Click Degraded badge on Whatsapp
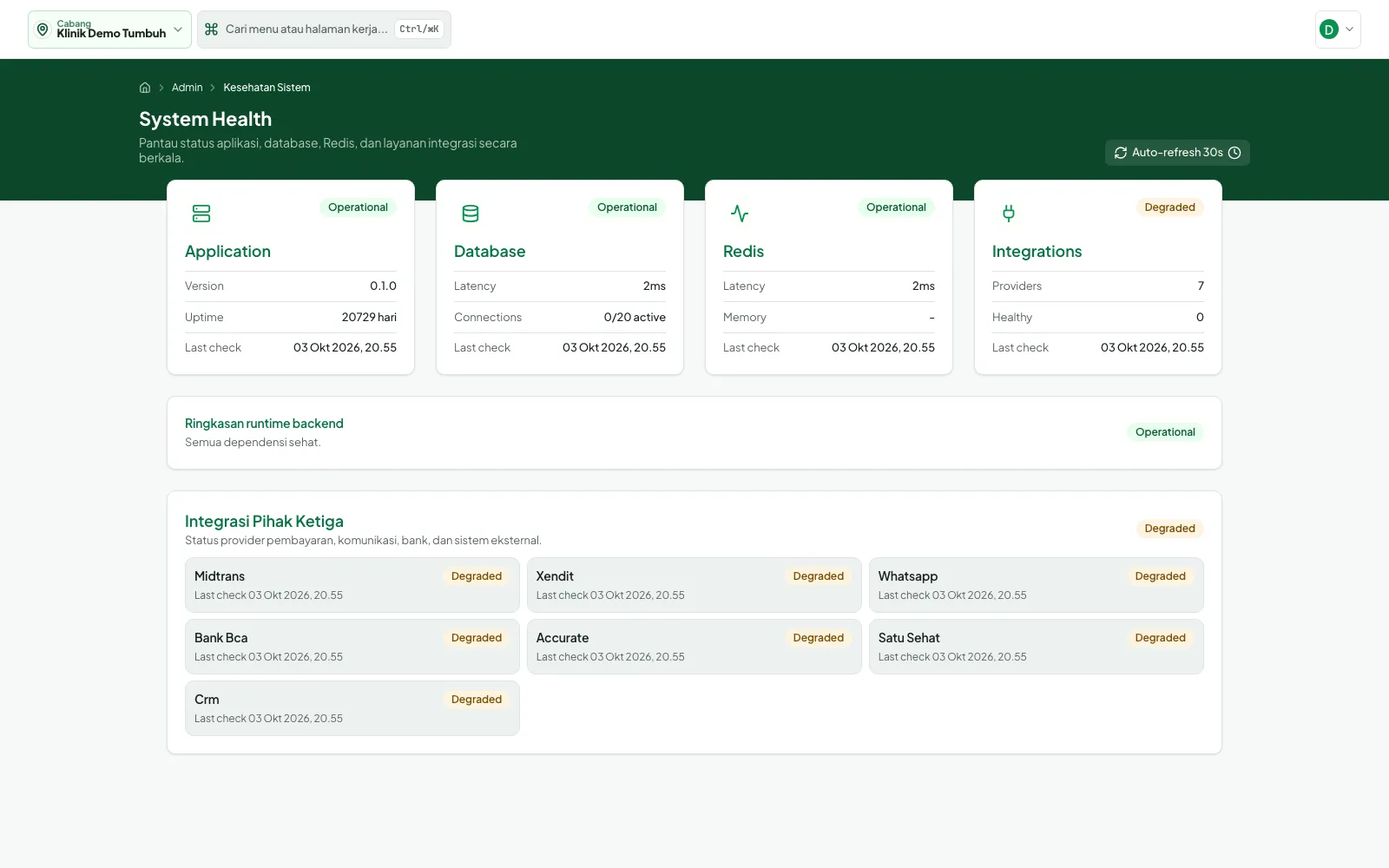The width and height of the screenshot is (1389, 868). point(1160,576)
